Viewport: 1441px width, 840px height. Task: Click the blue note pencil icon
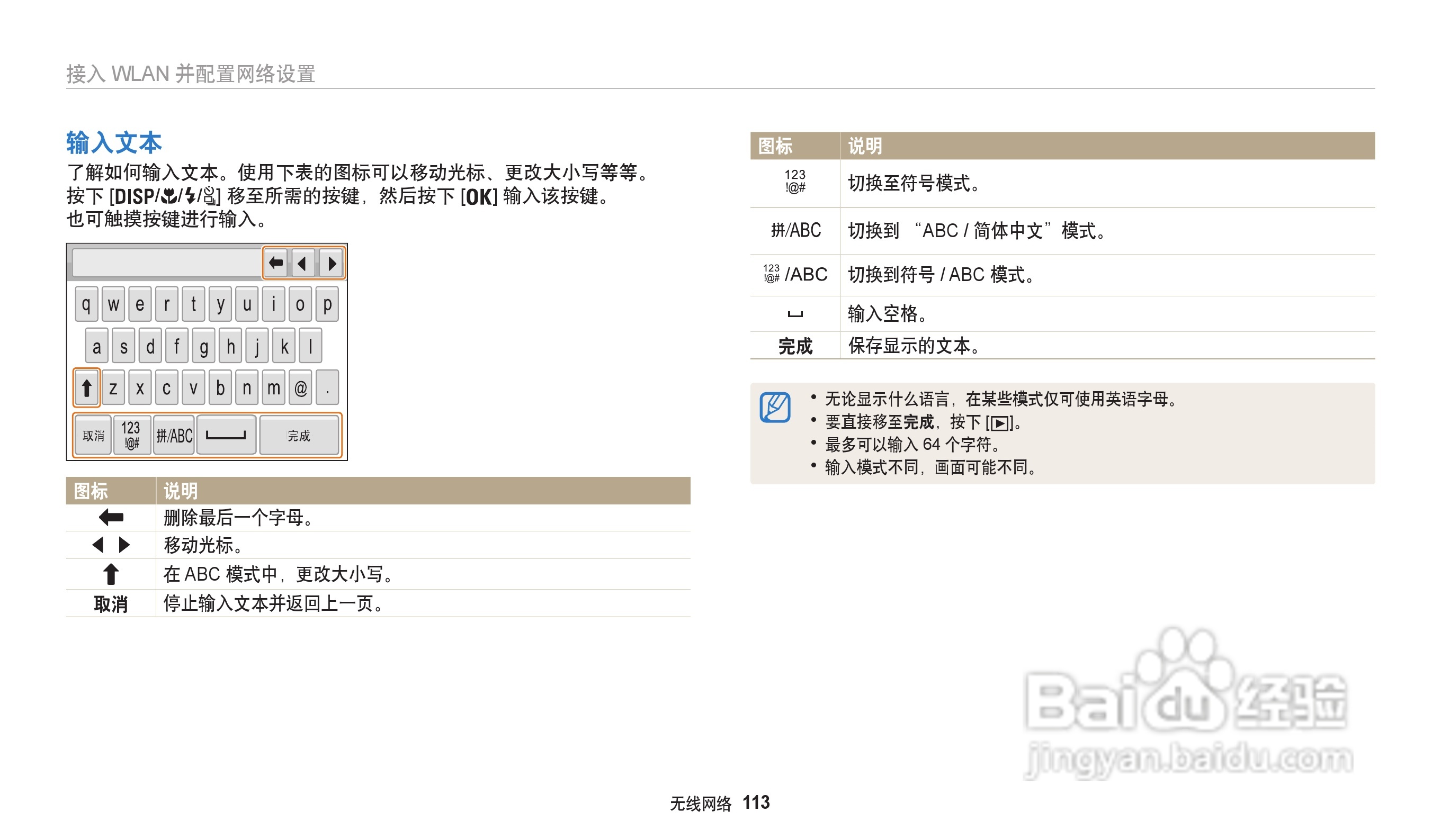pos(775,408)
